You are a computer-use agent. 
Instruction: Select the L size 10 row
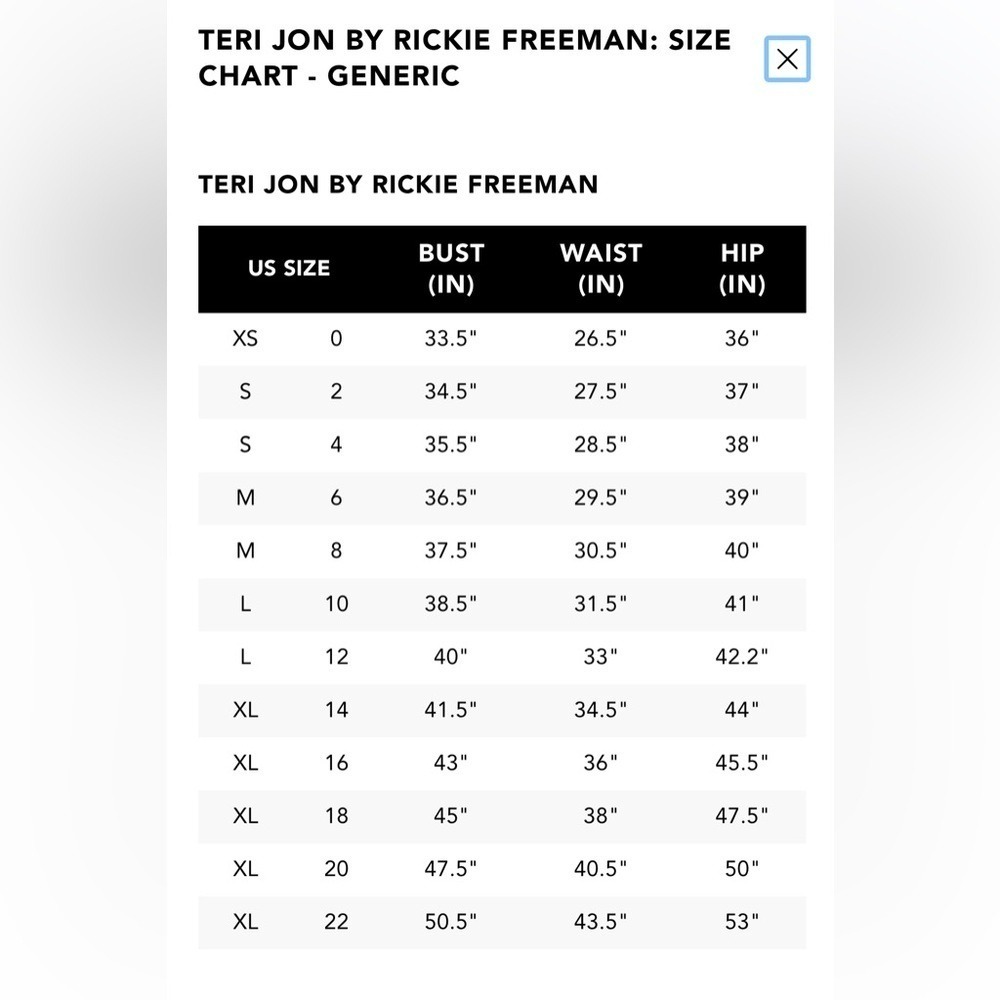502,604
